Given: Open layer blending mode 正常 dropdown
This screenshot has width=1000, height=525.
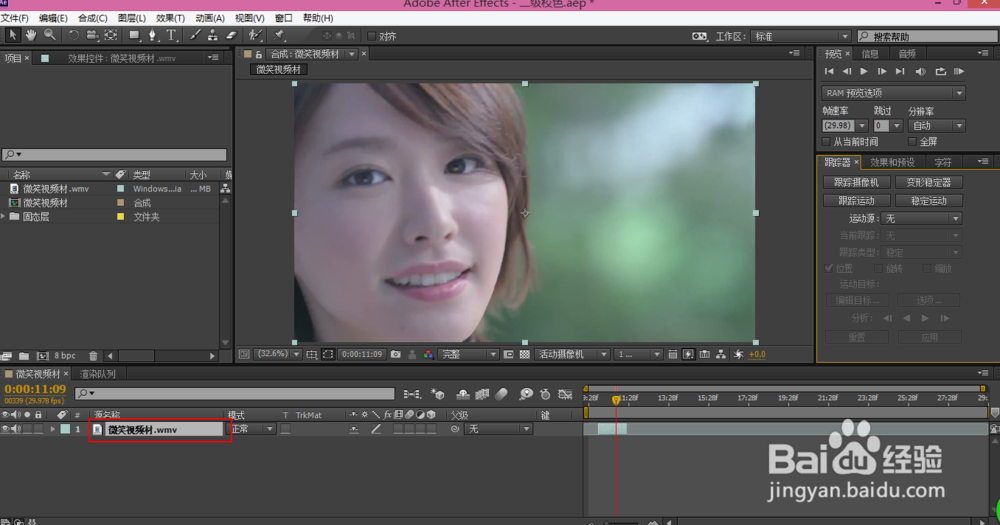Looking at the screenshot, I should (x=252, y=429).
